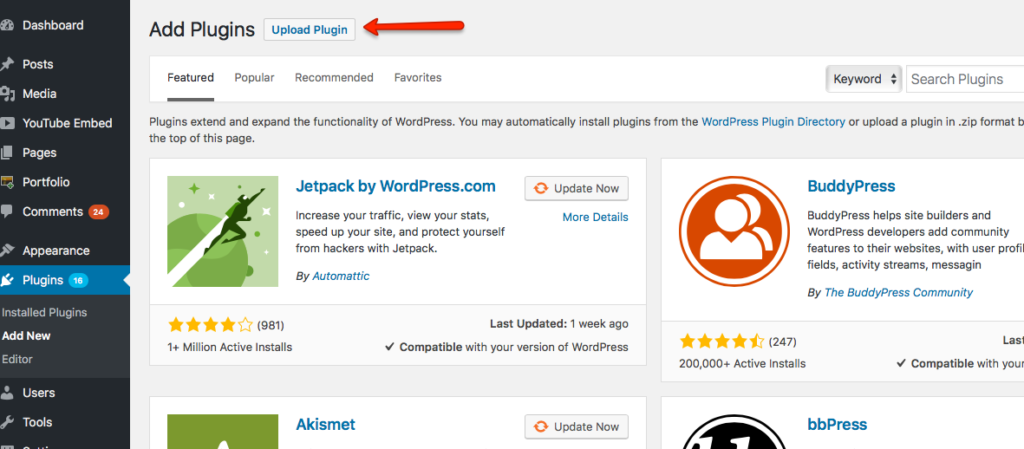Click the Appearance paintbrush icon
This screenshot has width=1024, height=449.
(x=7, y=251)
